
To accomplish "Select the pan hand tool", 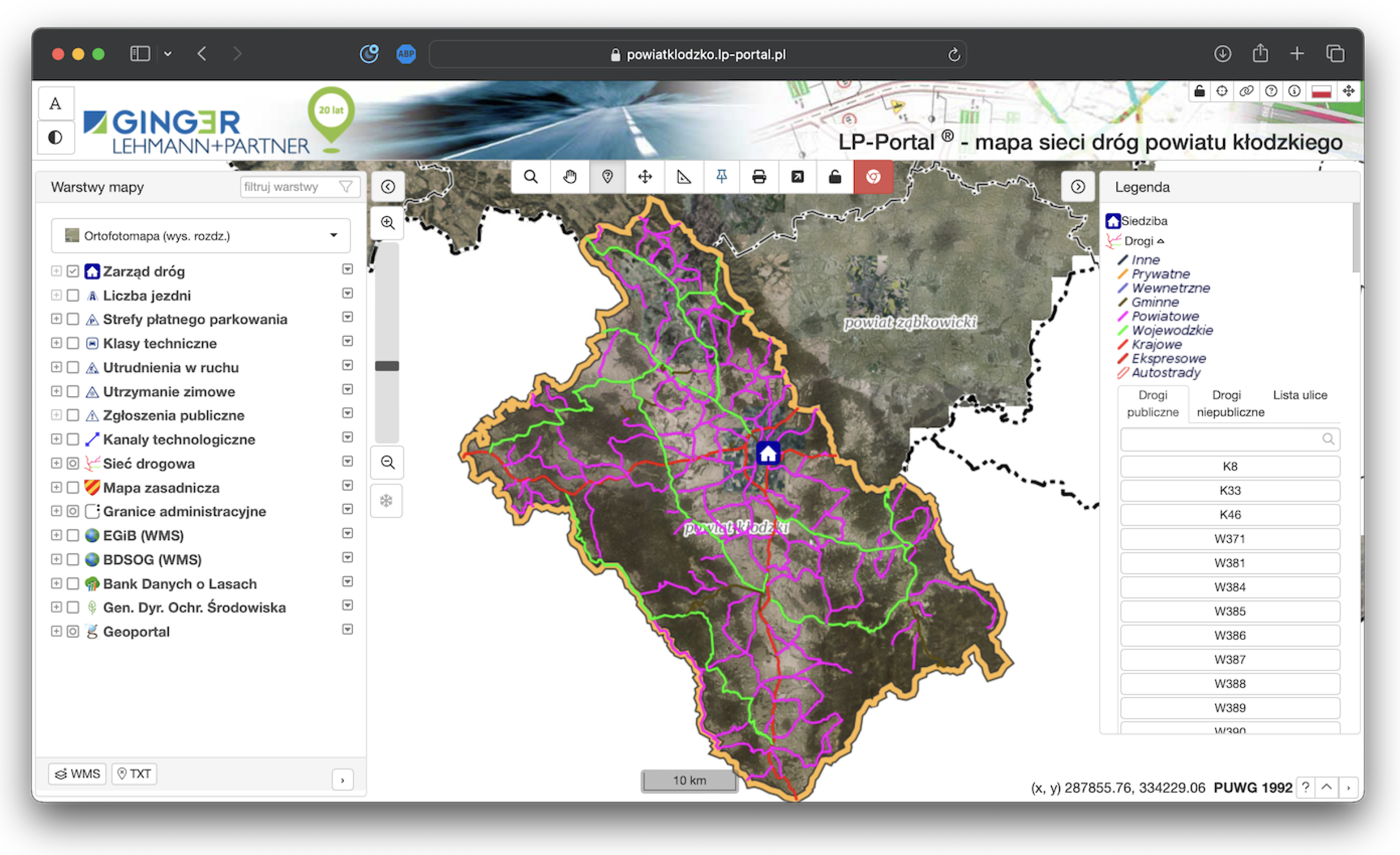I will [569, 177].
